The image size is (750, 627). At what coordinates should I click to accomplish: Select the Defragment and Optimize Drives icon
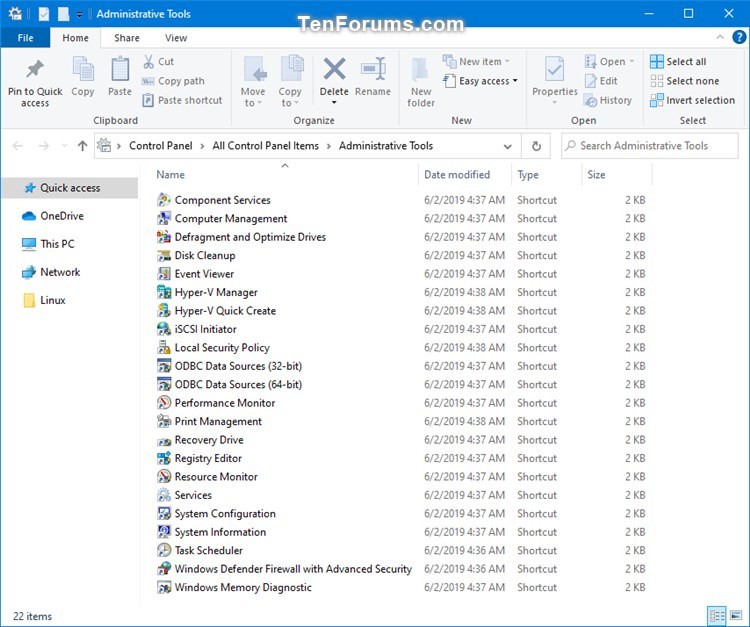coord(164,237)
